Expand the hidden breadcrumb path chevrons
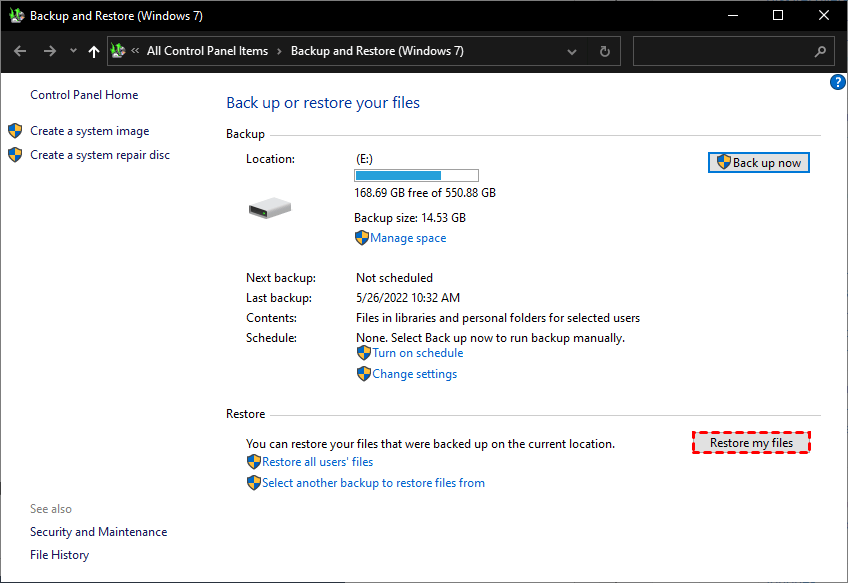The image size is (848, 583). [136, 51]
